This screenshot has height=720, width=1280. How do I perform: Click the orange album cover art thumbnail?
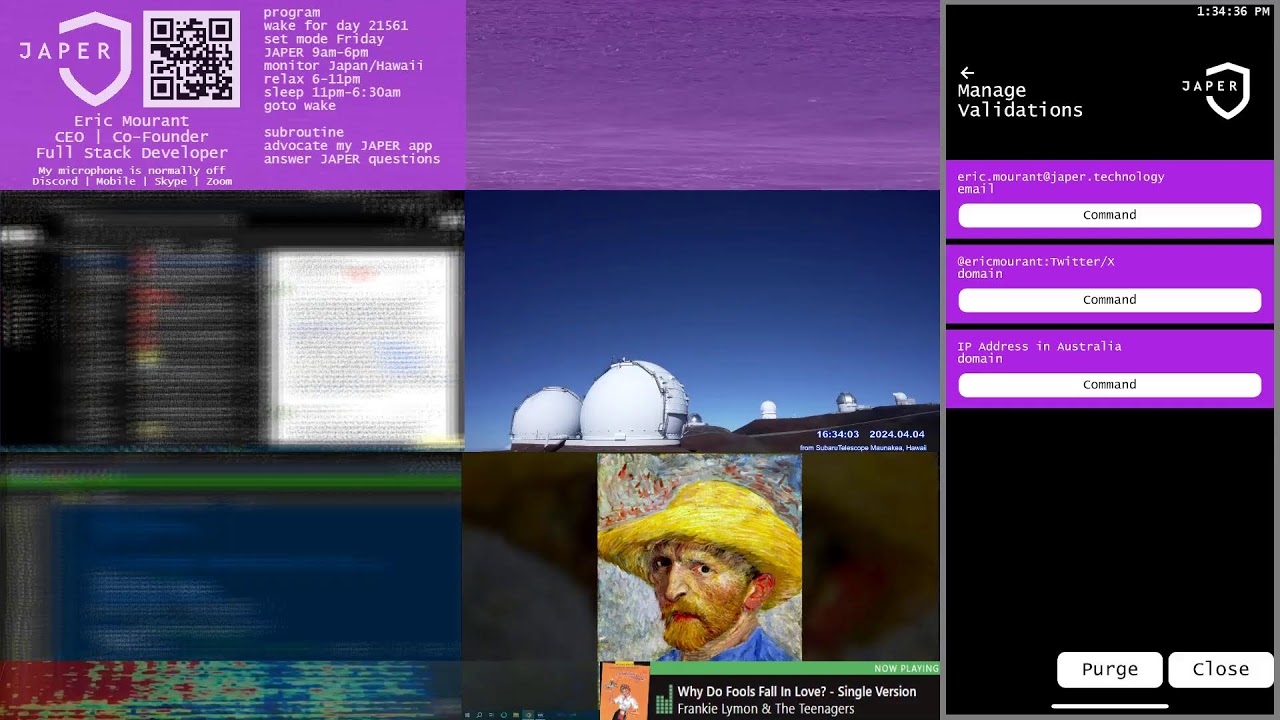tap(625, 691)
